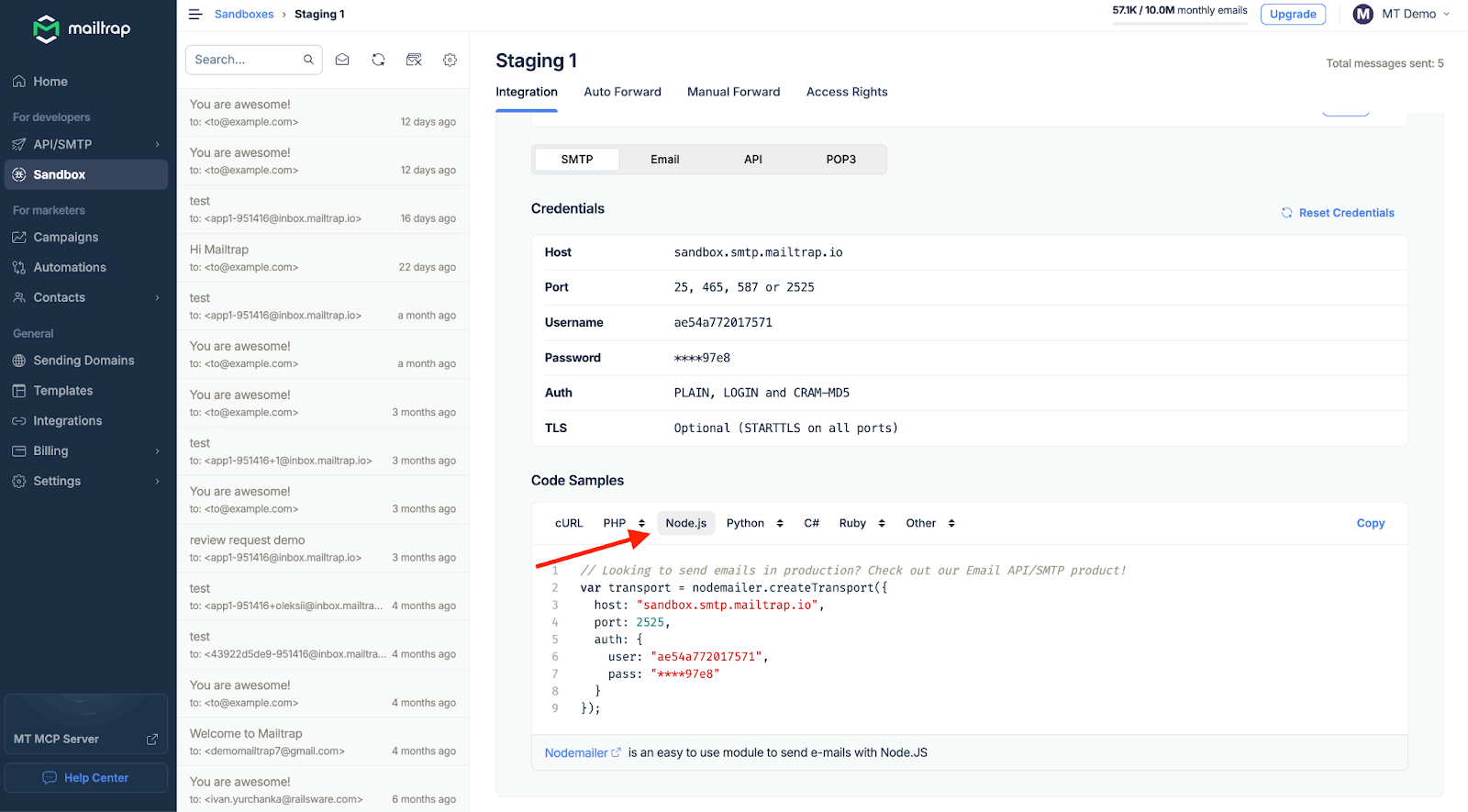
Task: Click the Sandboxes breadcrumb link
Action: click(244, 14)
